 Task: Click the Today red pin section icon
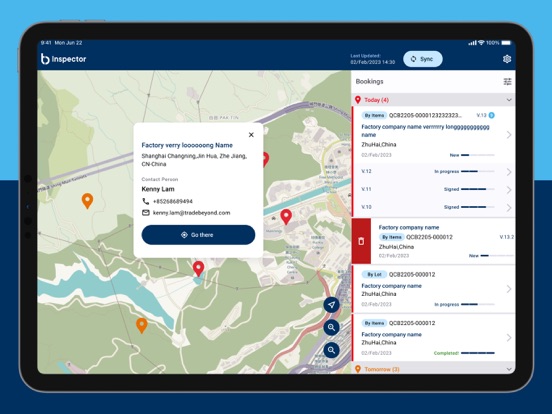point(358,100)
